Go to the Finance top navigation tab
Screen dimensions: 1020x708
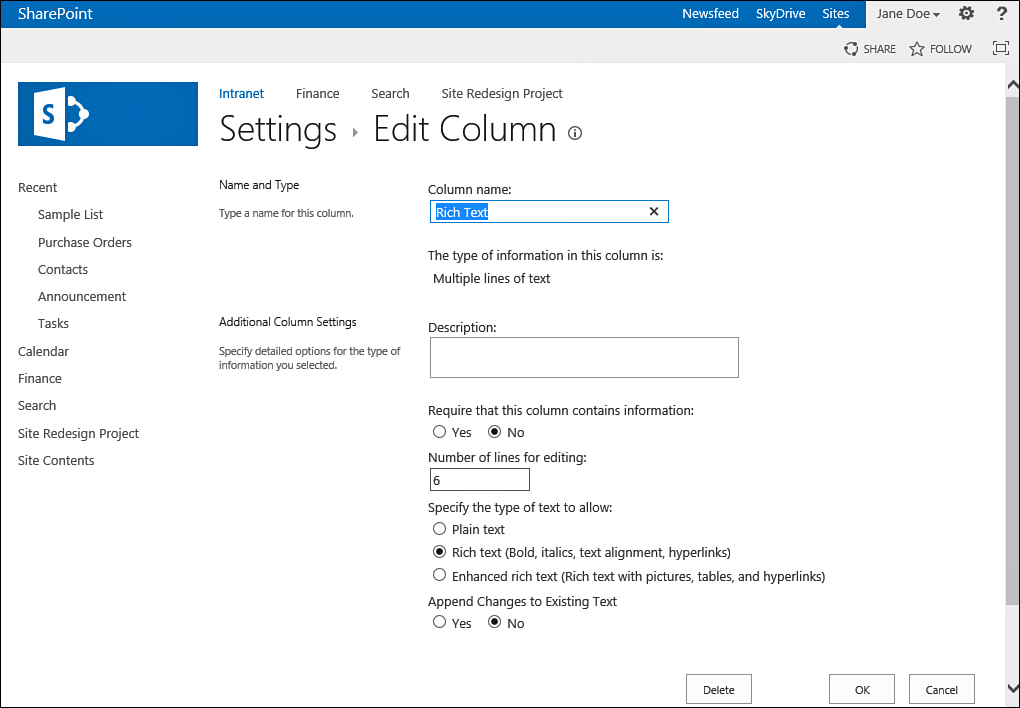[x=317, y=94]
